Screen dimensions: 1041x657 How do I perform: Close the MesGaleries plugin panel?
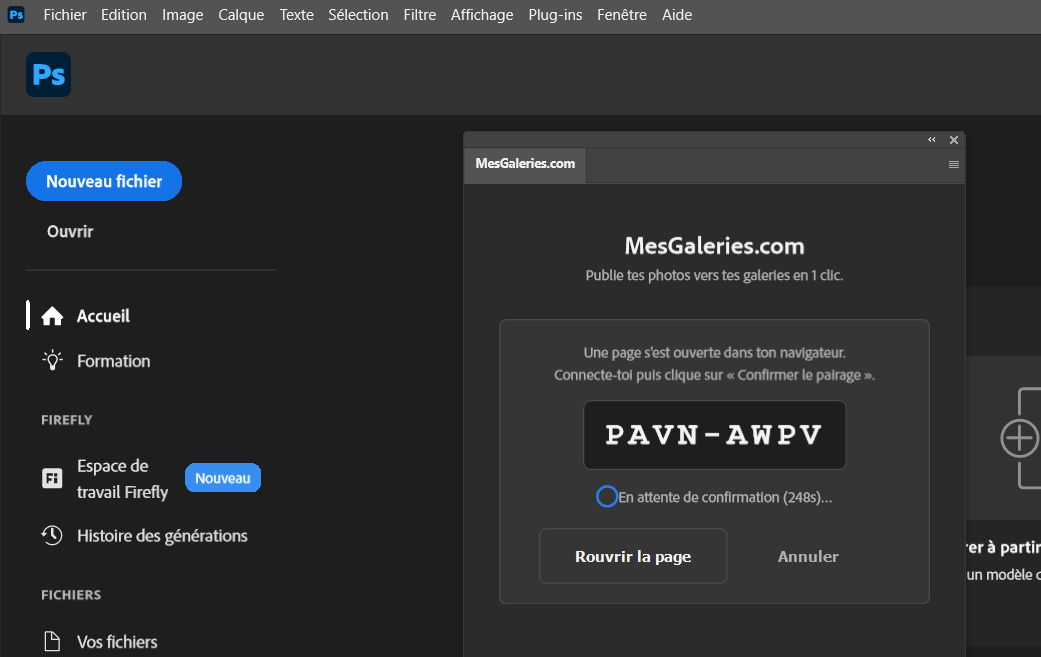click(953, 140)
